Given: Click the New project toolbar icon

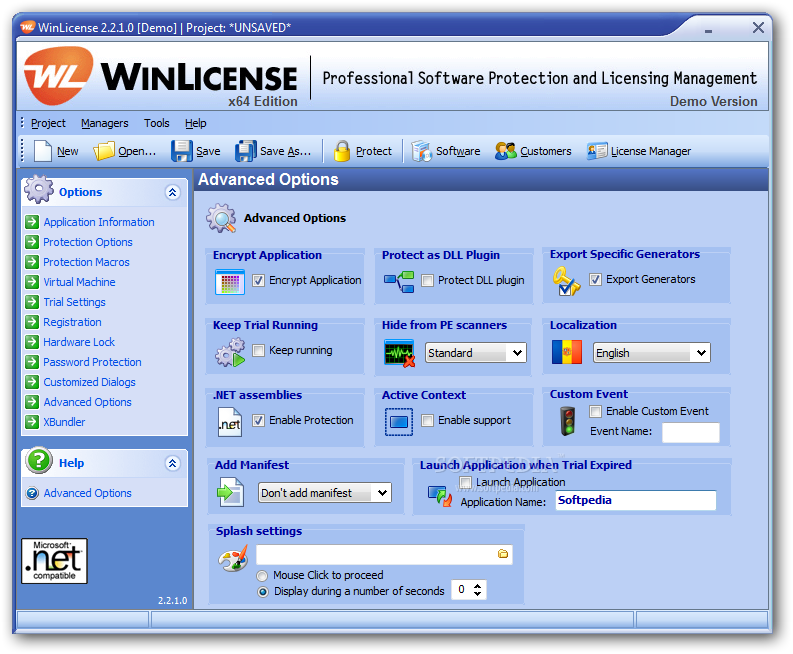Looking at the screenshot, I should tap(43, 151).
